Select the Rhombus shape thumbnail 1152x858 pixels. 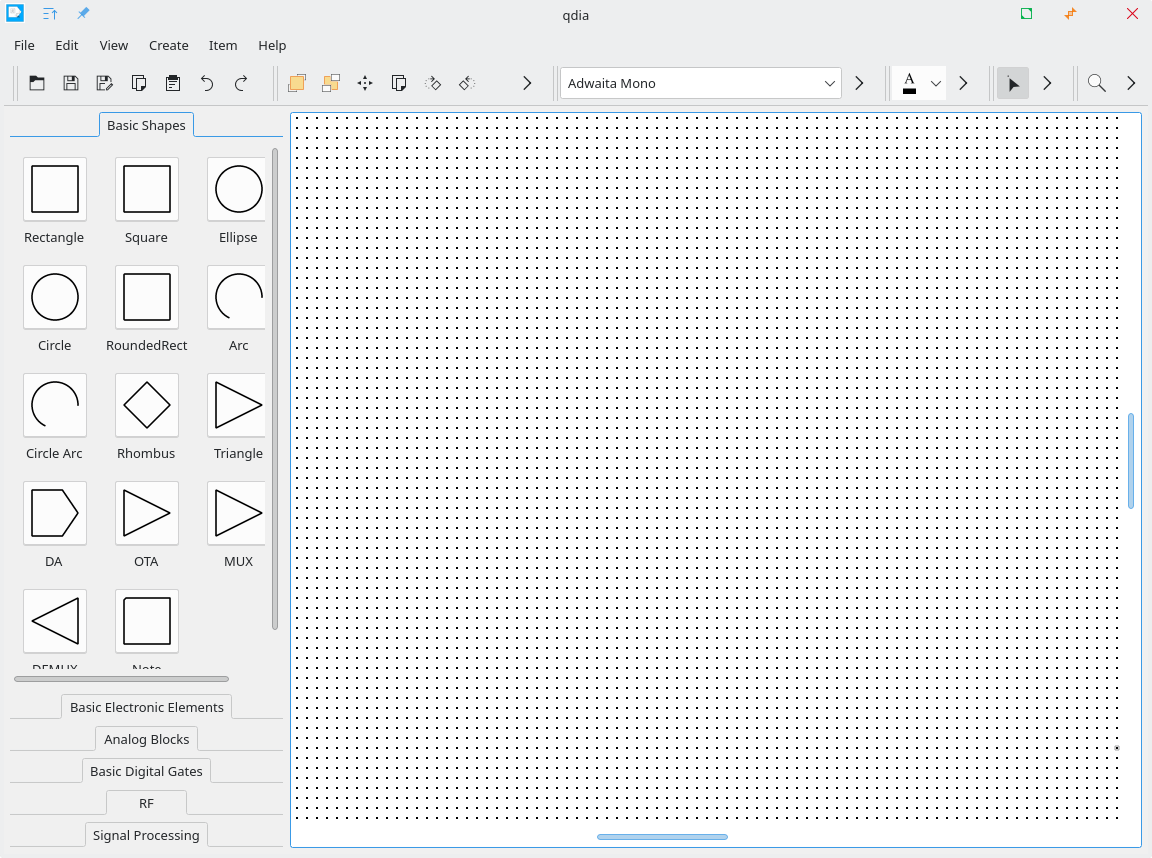coord(147,405)
